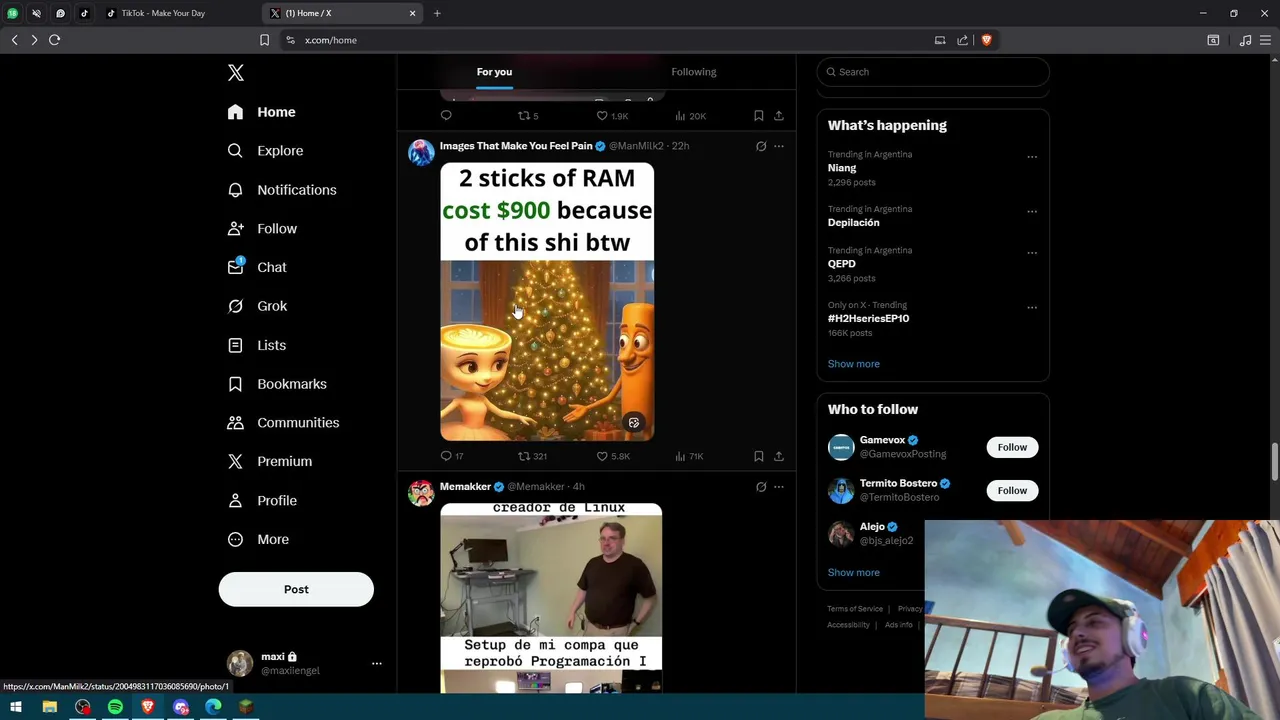
Task: Open the RAM meme image
Action: (x=547, y=301)
